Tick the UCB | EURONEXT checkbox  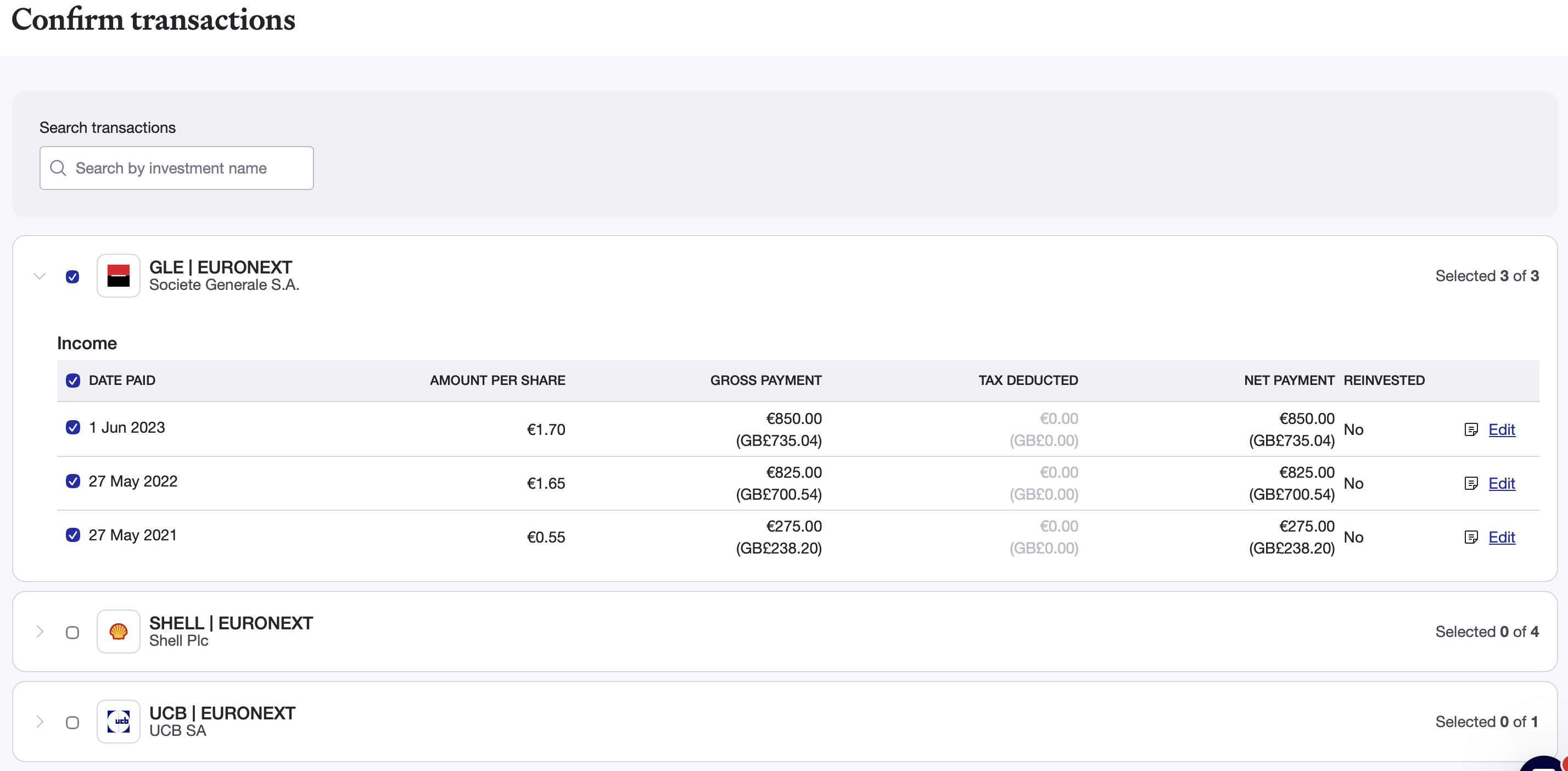coord(72,723)
